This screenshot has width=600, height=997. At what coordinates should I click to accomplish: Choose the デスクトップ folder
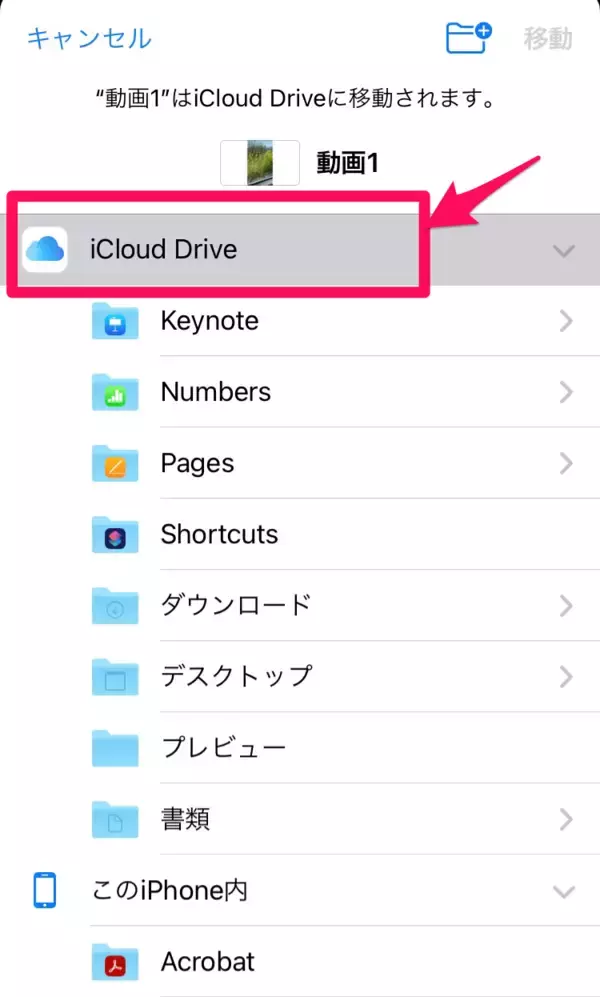pos(236,677)
